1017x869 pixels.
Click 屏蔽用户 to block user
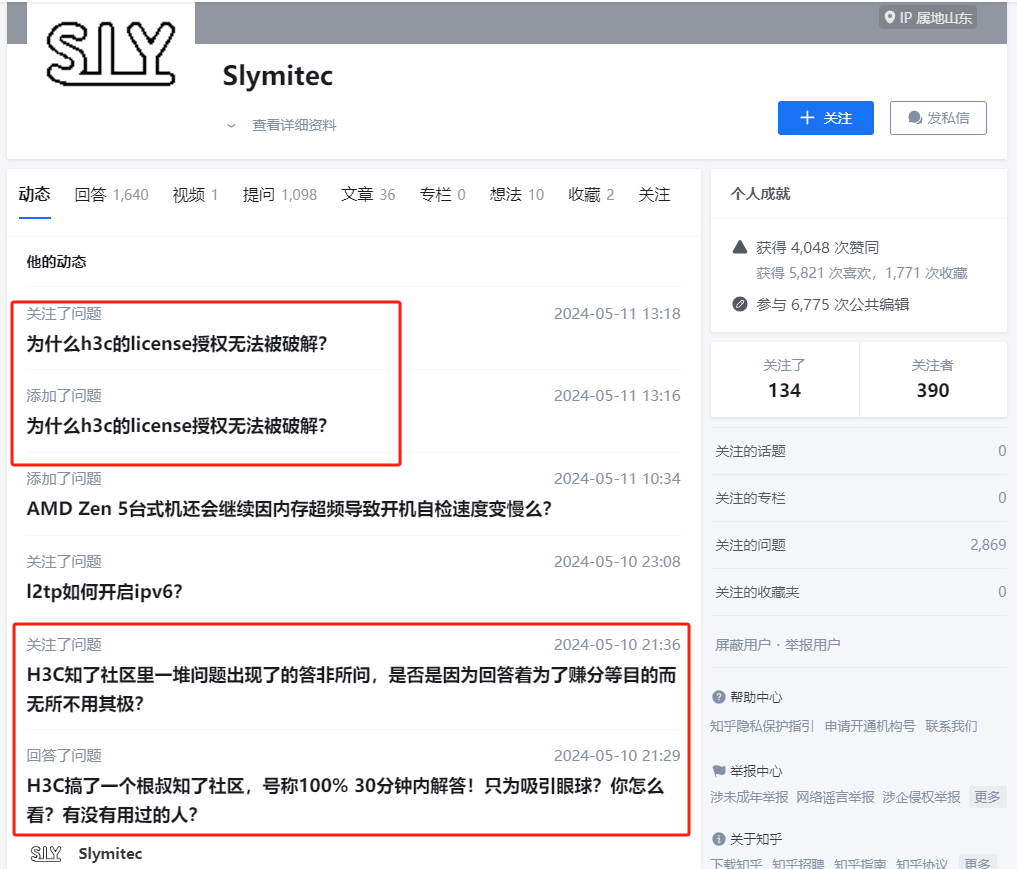coord(743,645)
